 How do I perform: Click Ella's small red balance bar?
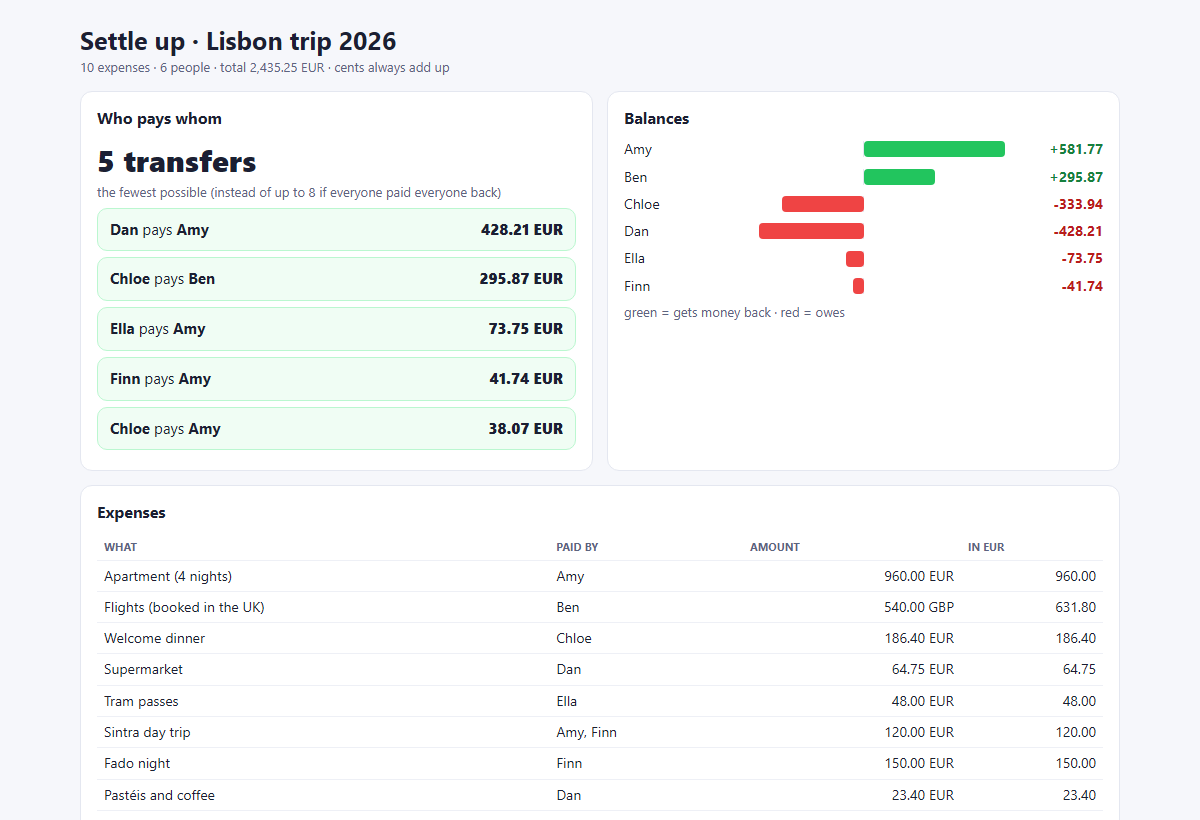coord(855,259)
